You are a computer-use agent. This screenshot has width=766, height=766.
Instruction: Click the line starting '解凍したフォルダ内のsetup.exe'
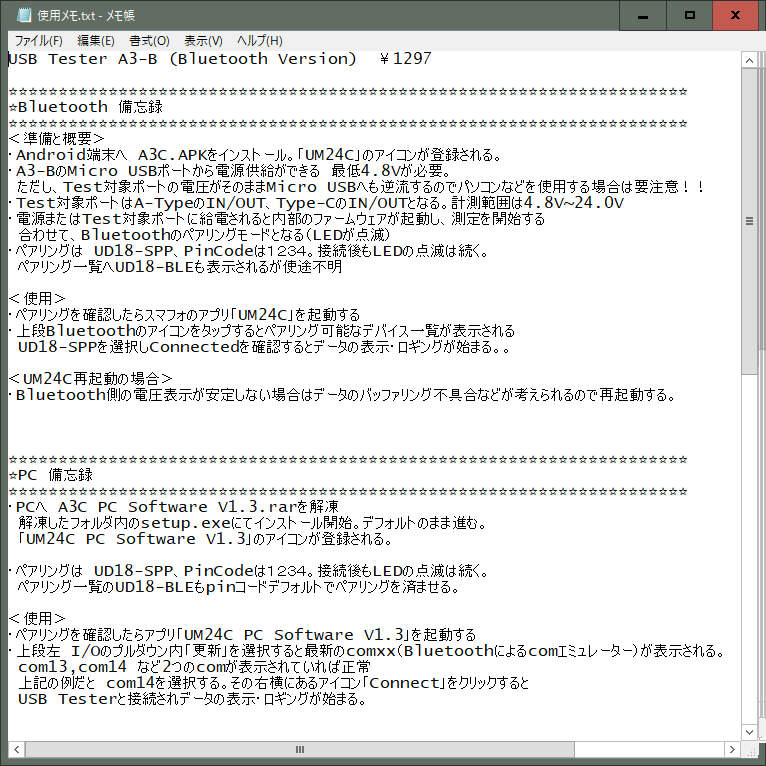pos(253,523)
